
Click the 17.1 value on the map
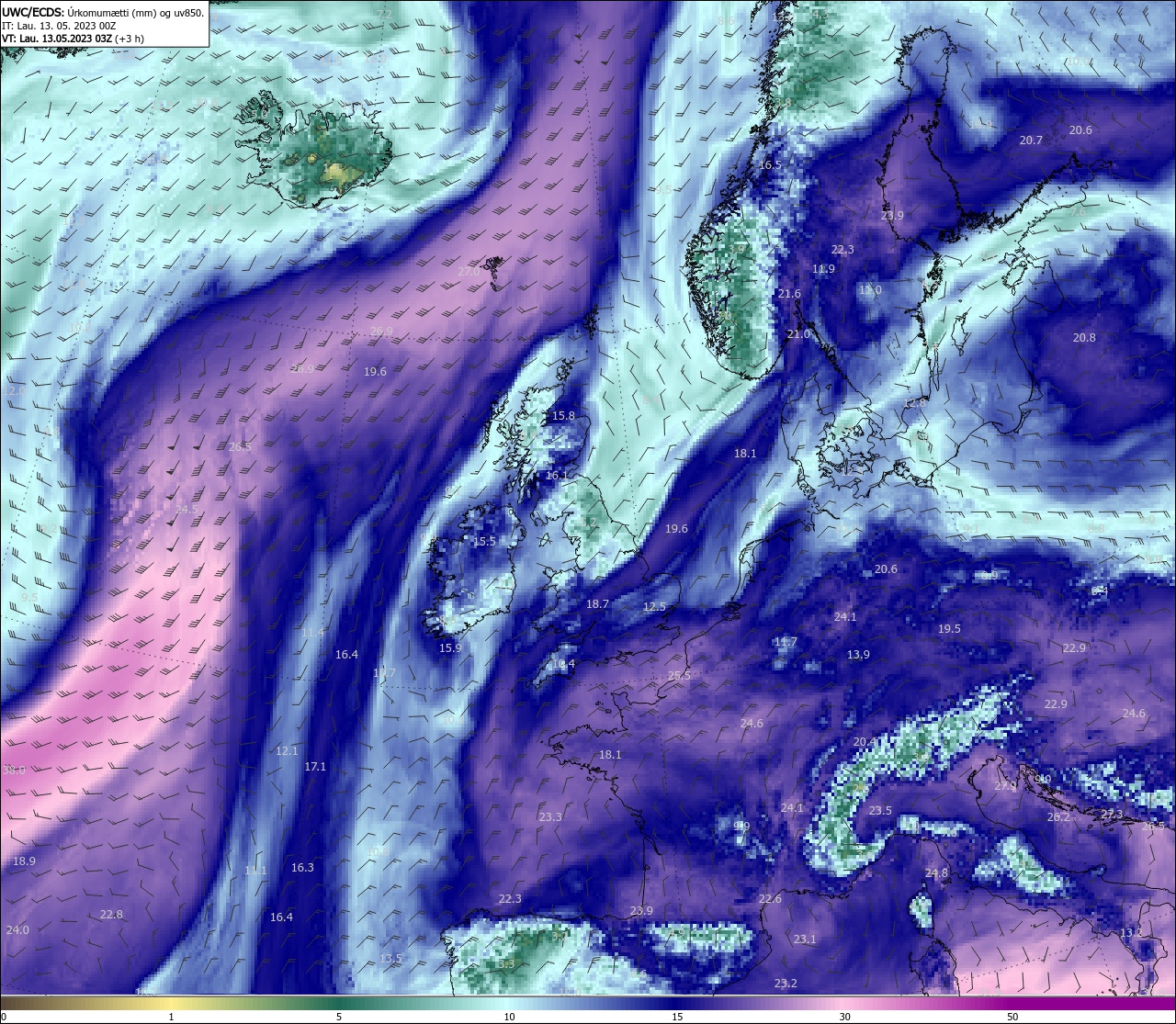pos(315,766)
